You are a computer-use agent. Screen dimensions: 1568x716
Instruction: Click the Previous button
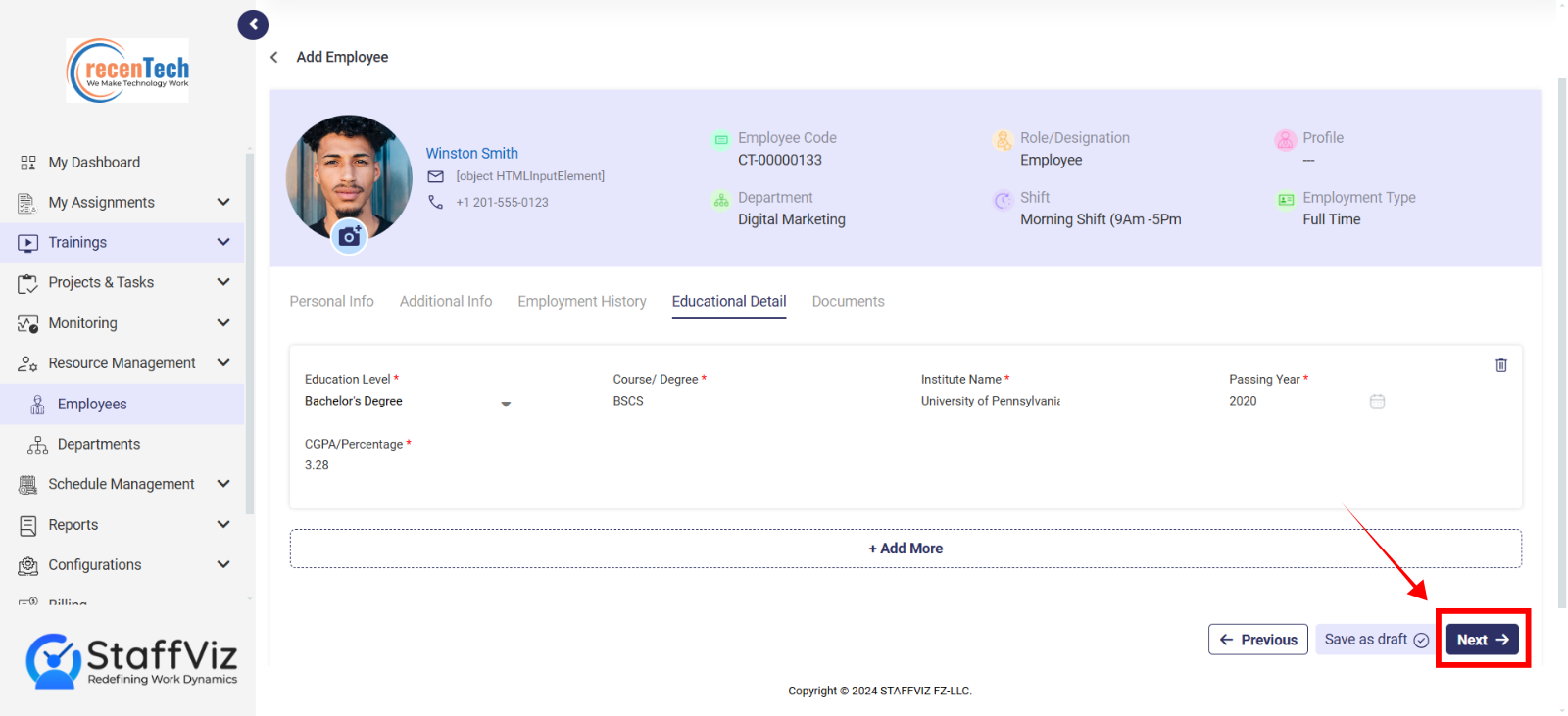pos(1258,640)
